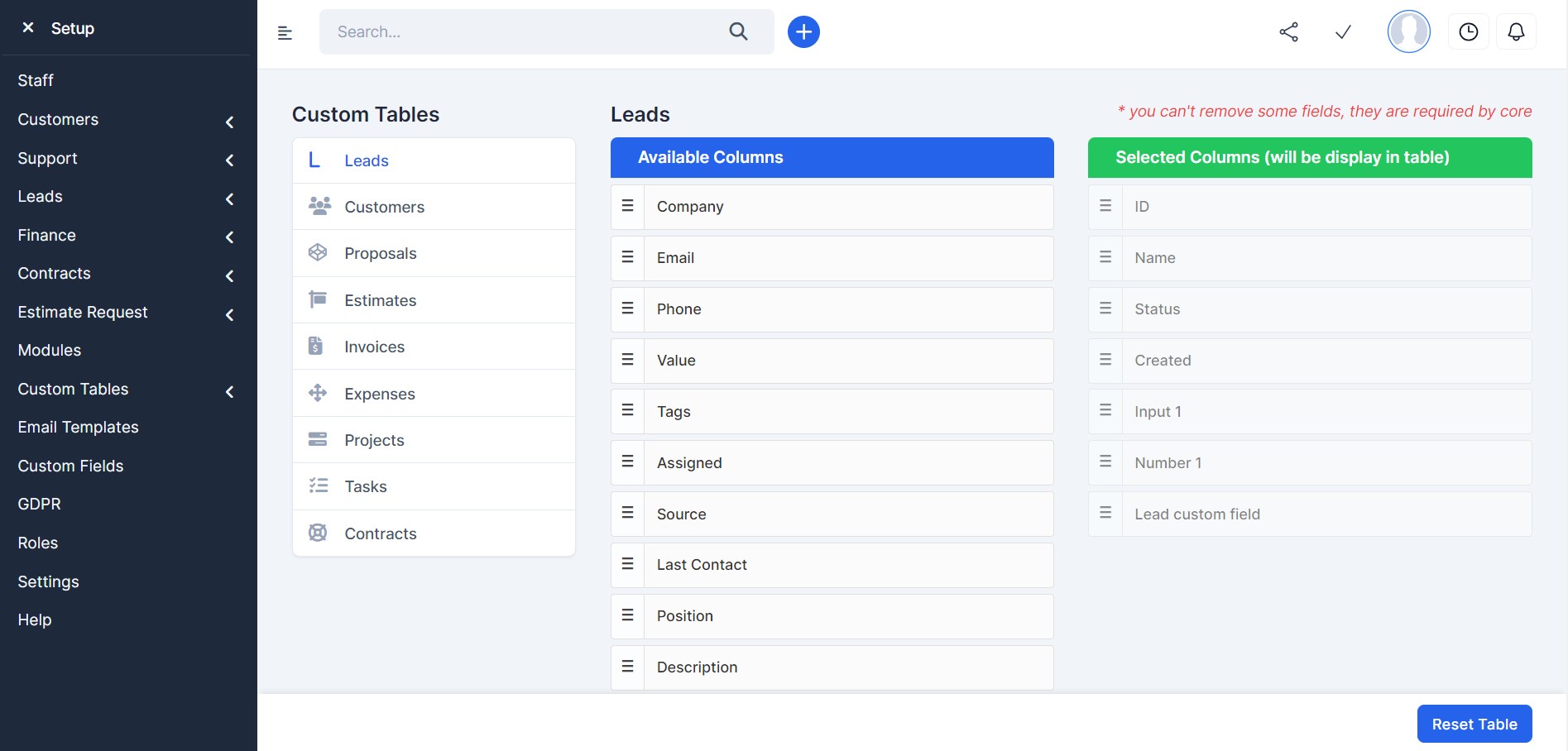Screen dimensions: 1568x751
Task: Expand the Custom Tables sidebar chevron
Action: 229,391
